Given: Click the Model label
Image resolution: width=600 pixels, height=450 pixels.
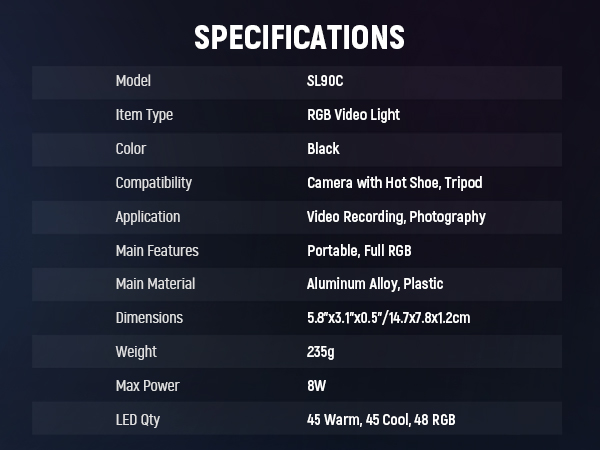Looking at the screenshot, I should [133, 81].
